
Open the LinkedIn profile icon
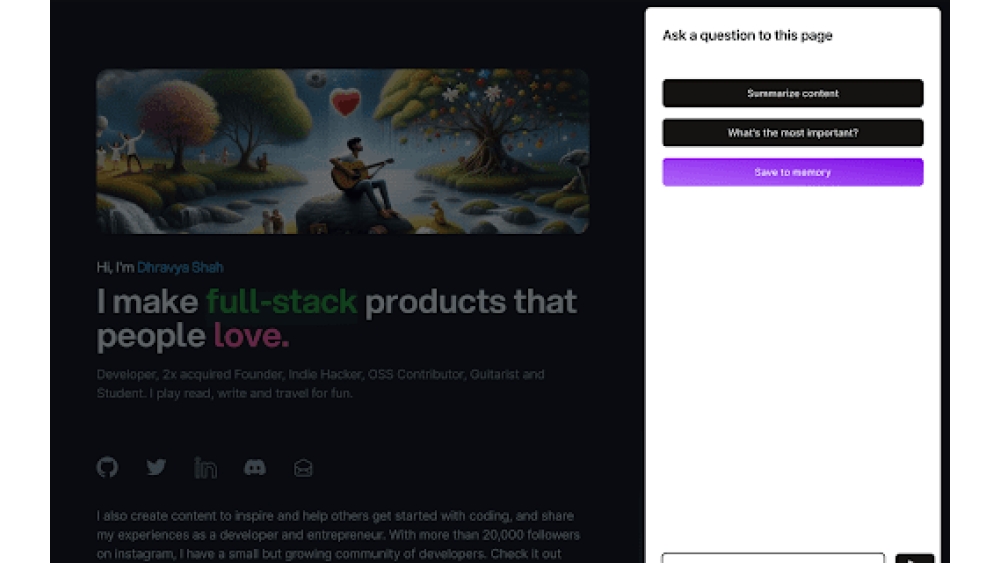[x=206, y=467]
